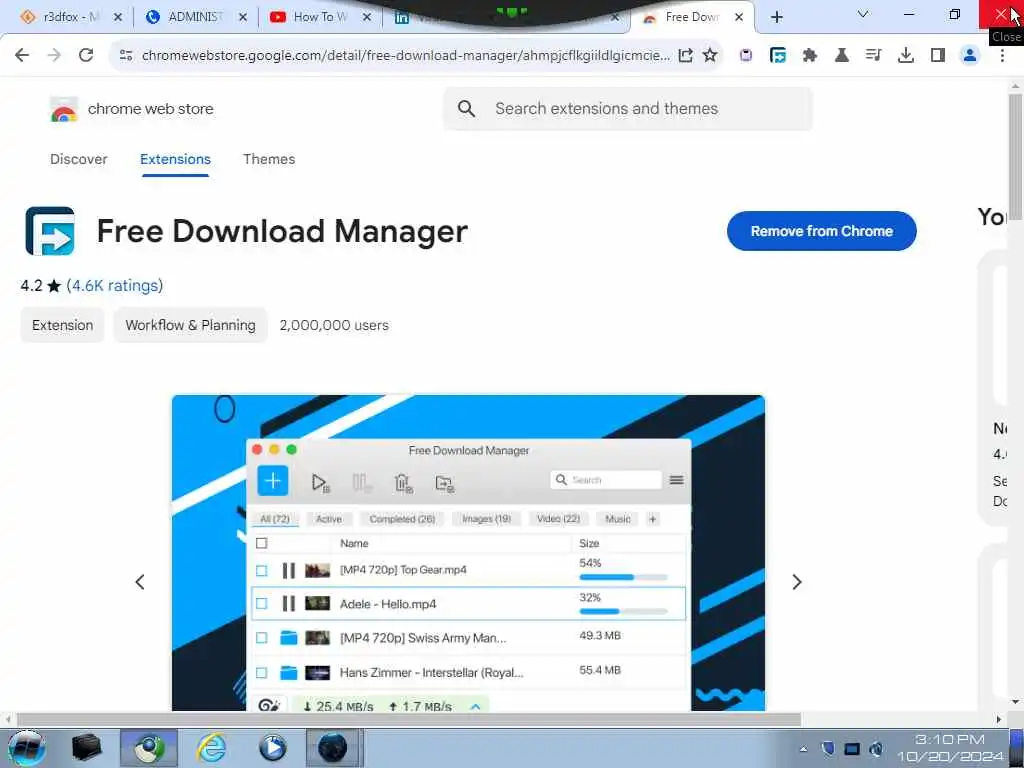Click the FDM screenshot preview image

pos(468,552)
